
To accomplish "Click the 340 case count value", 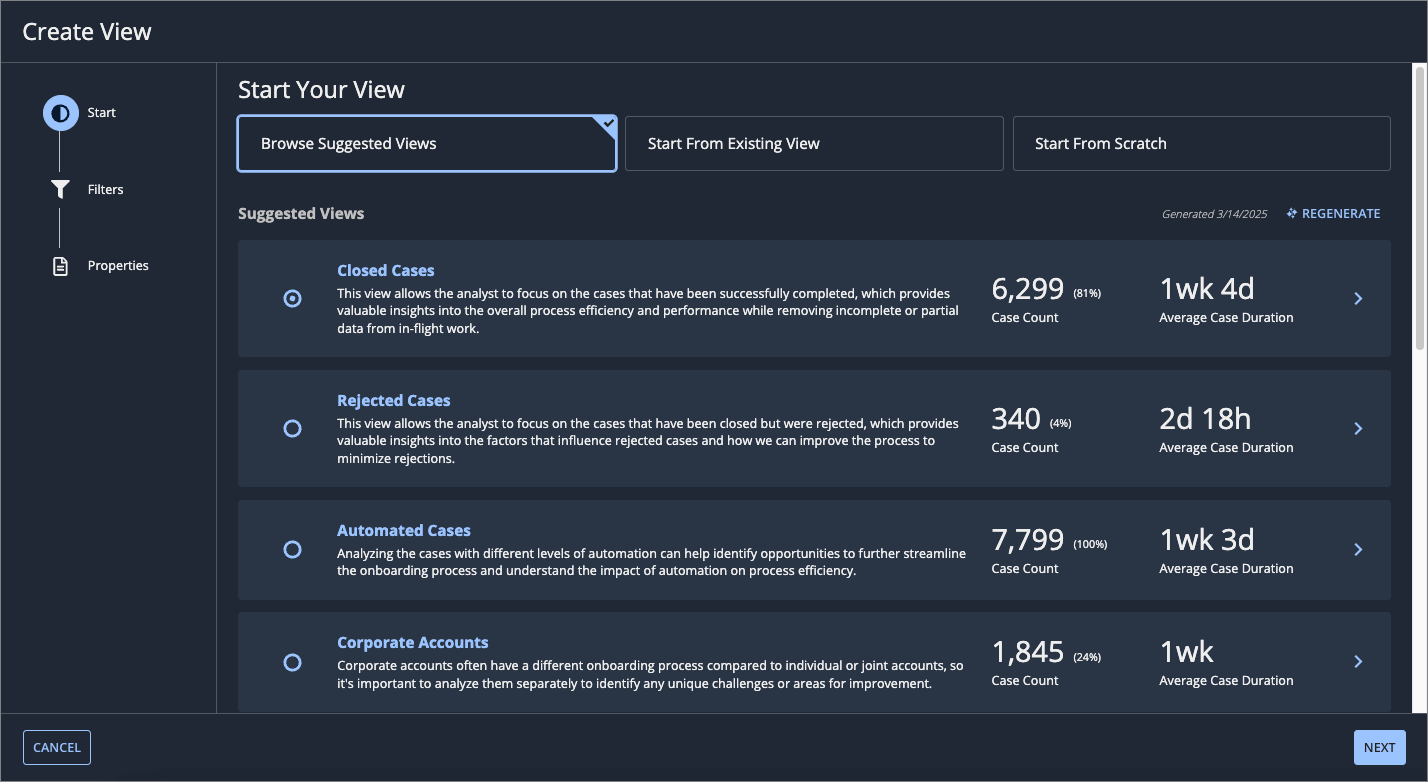I will click(x=1016, y=419).
